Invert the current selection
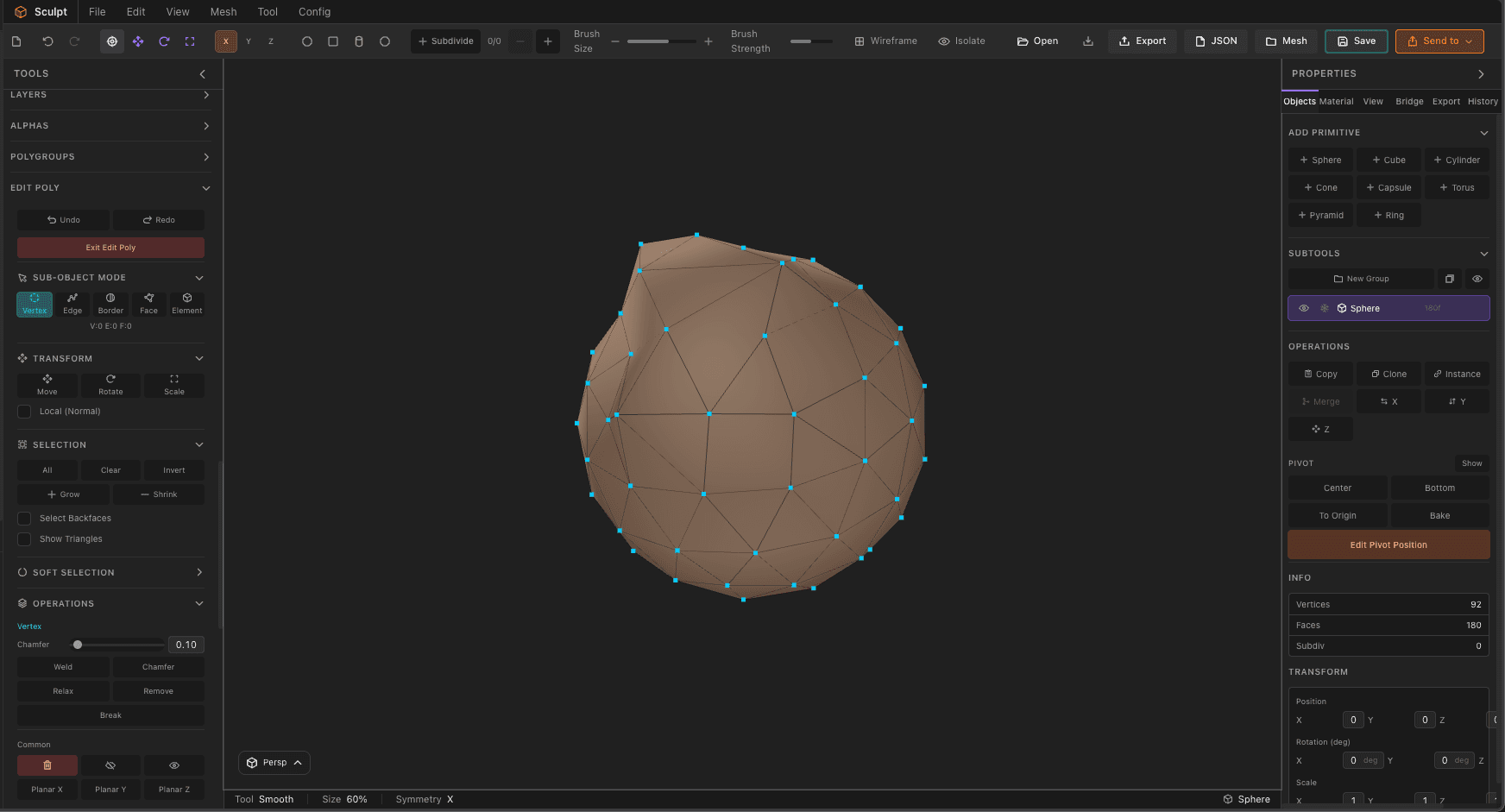Viewport: 1505px width, 812px height. [174, 470]
